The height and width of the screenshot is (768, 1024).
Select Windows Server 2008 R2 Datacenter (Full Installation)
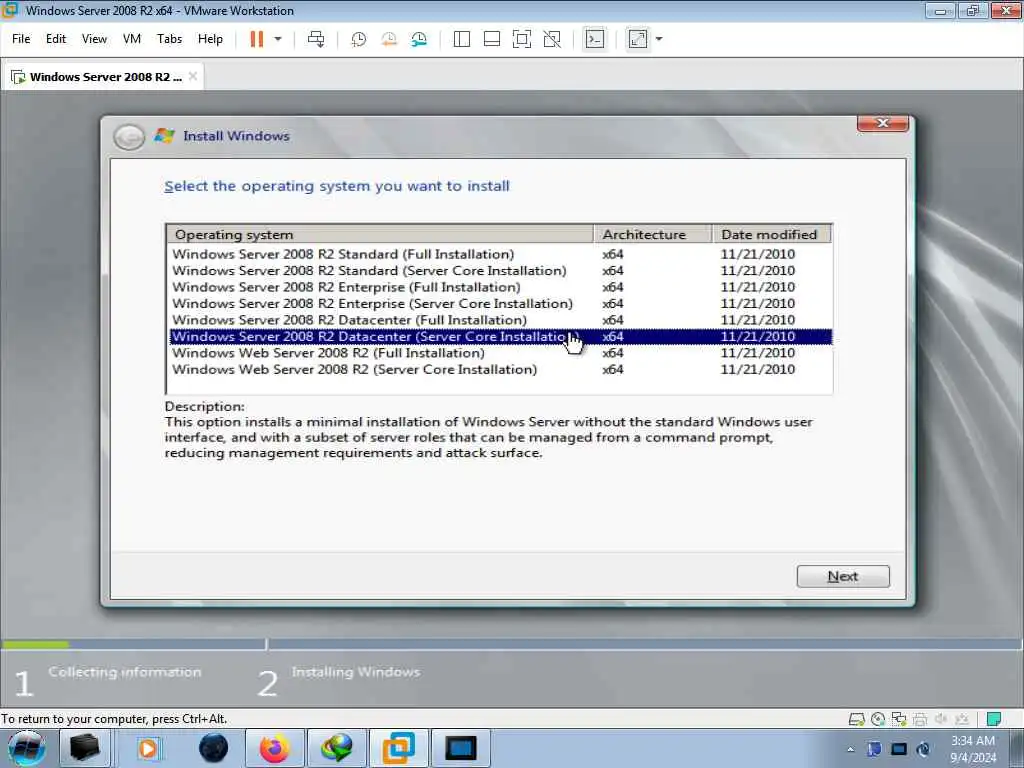(x=501, y=320)
